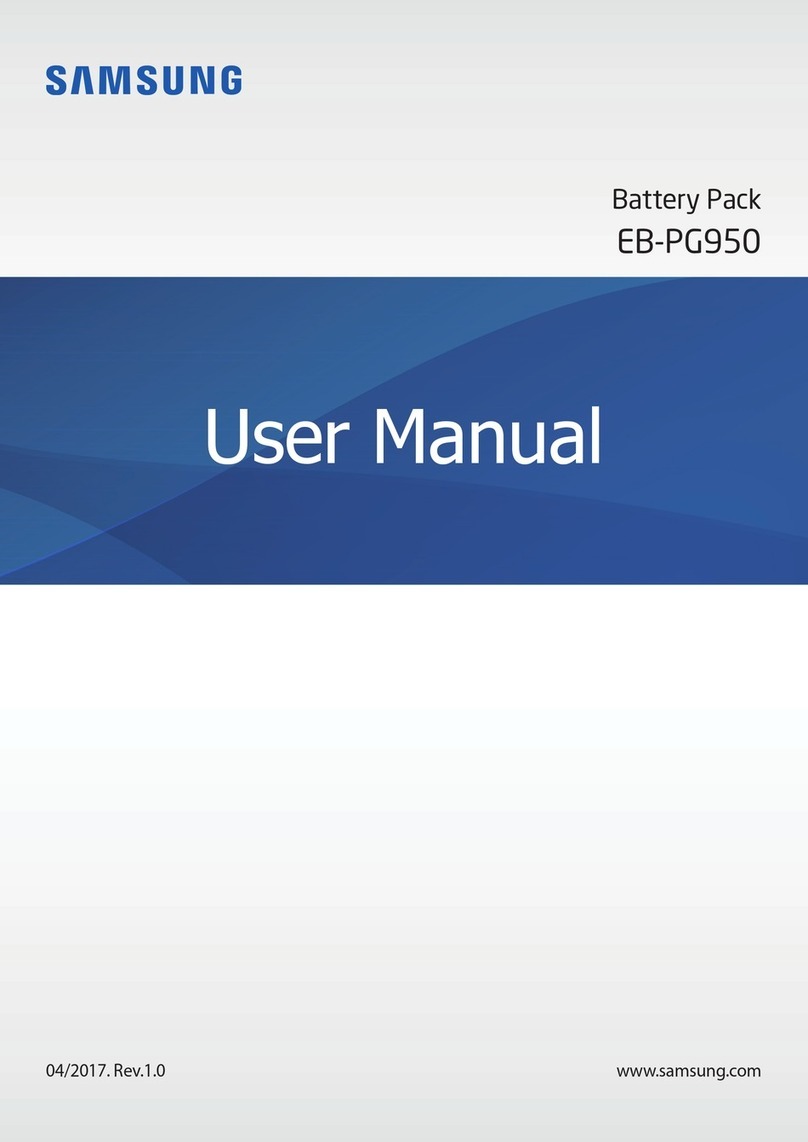Click the Samsung logo
This screenshot has height=1142, width=808.
coord(144,80)
